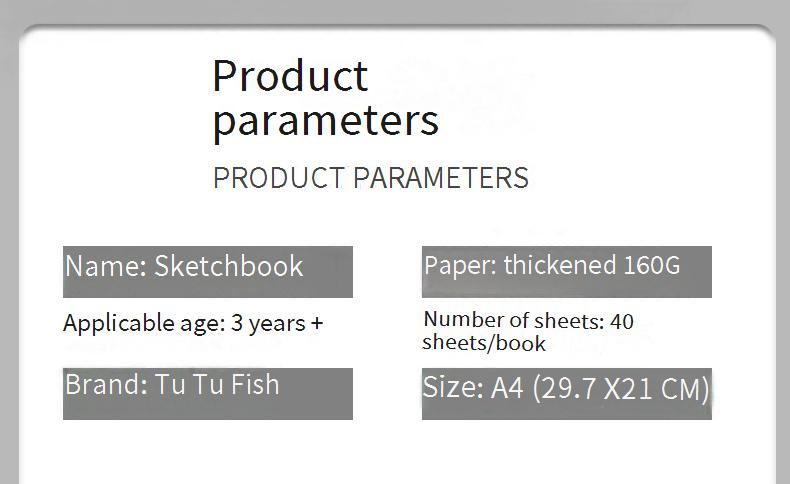
Task: Click the word "Product" in large heading
Action: (290, 76)
